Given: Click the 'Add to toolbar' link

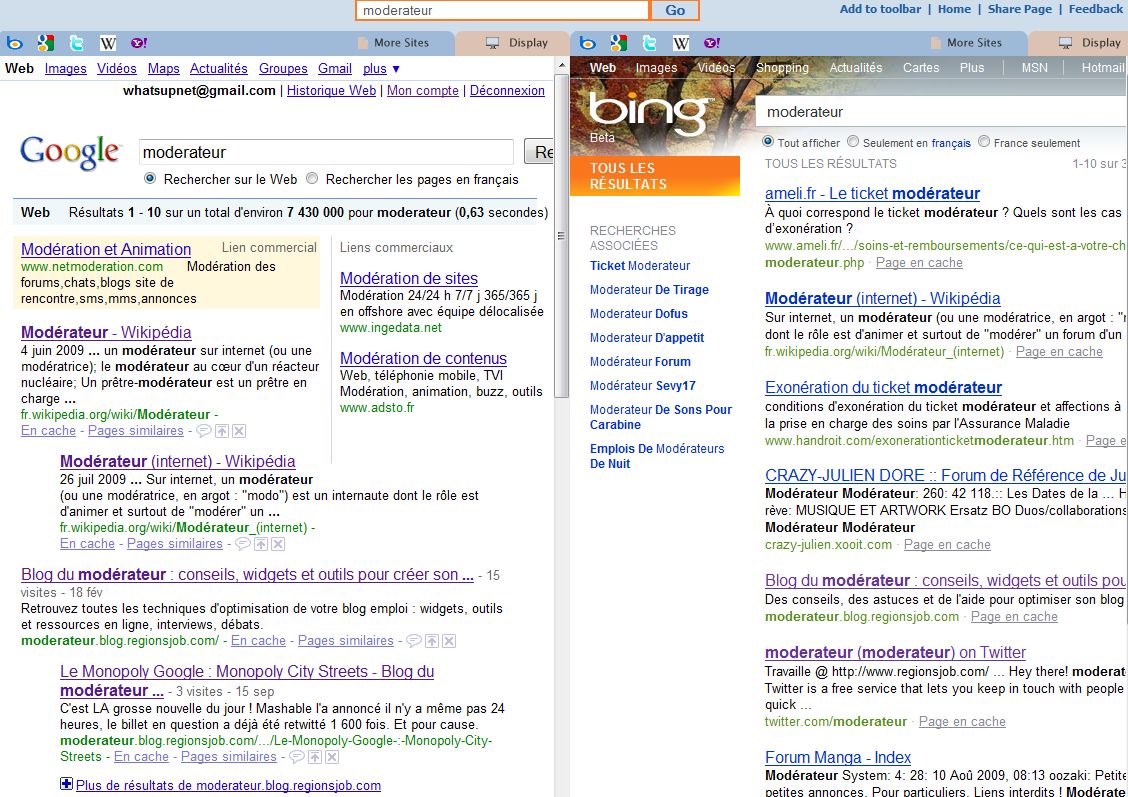Looking at the screenshot, I should pos(880,9).
